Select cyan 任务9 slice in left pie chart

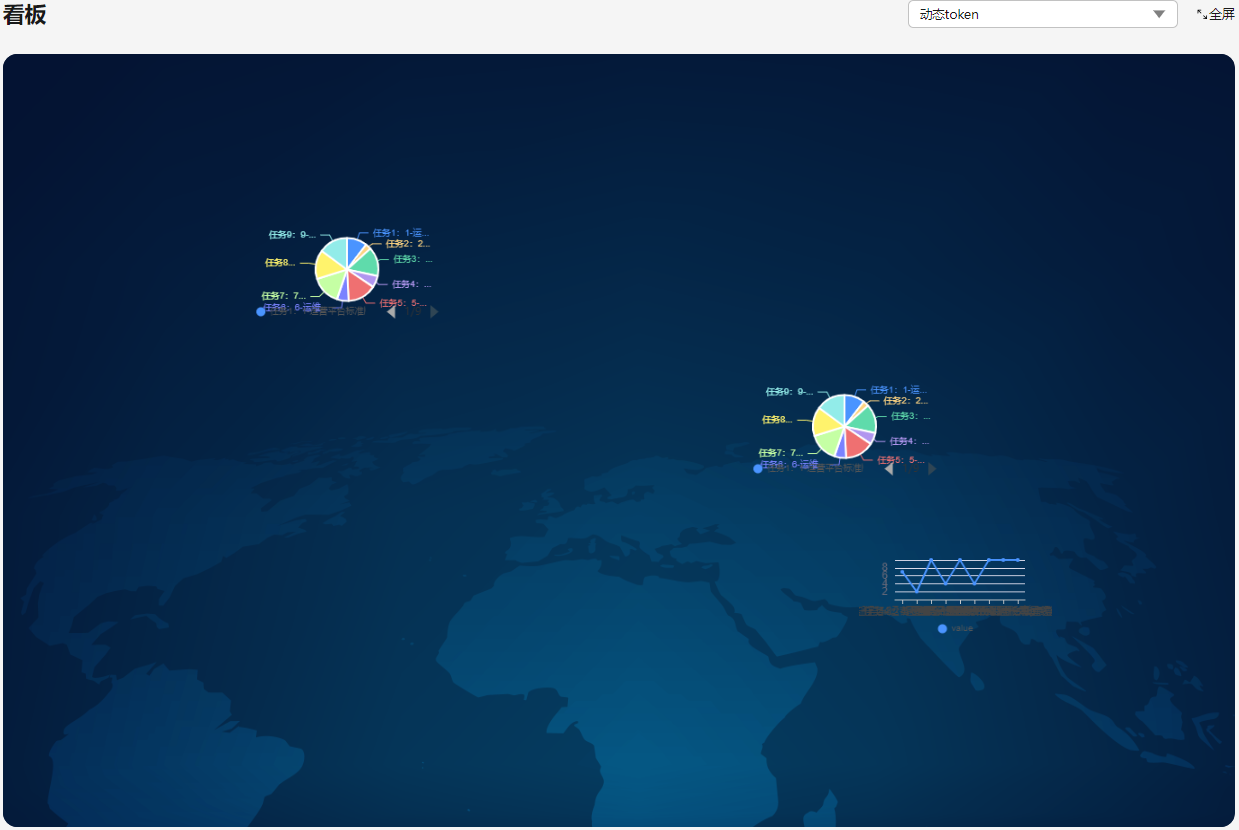pos(335,250)
